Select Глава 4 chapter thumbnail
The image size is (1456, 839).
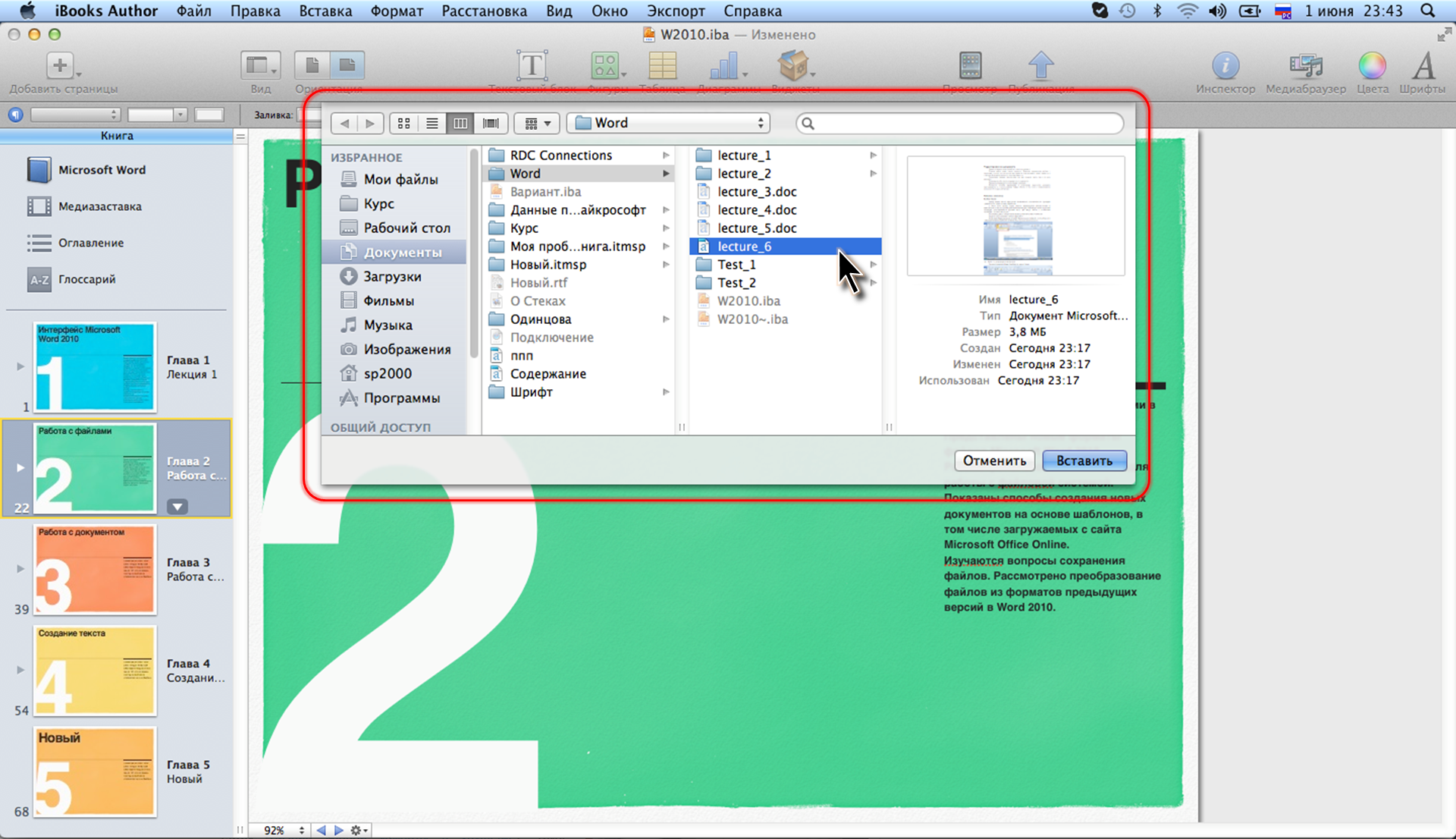tap(95, 671)
